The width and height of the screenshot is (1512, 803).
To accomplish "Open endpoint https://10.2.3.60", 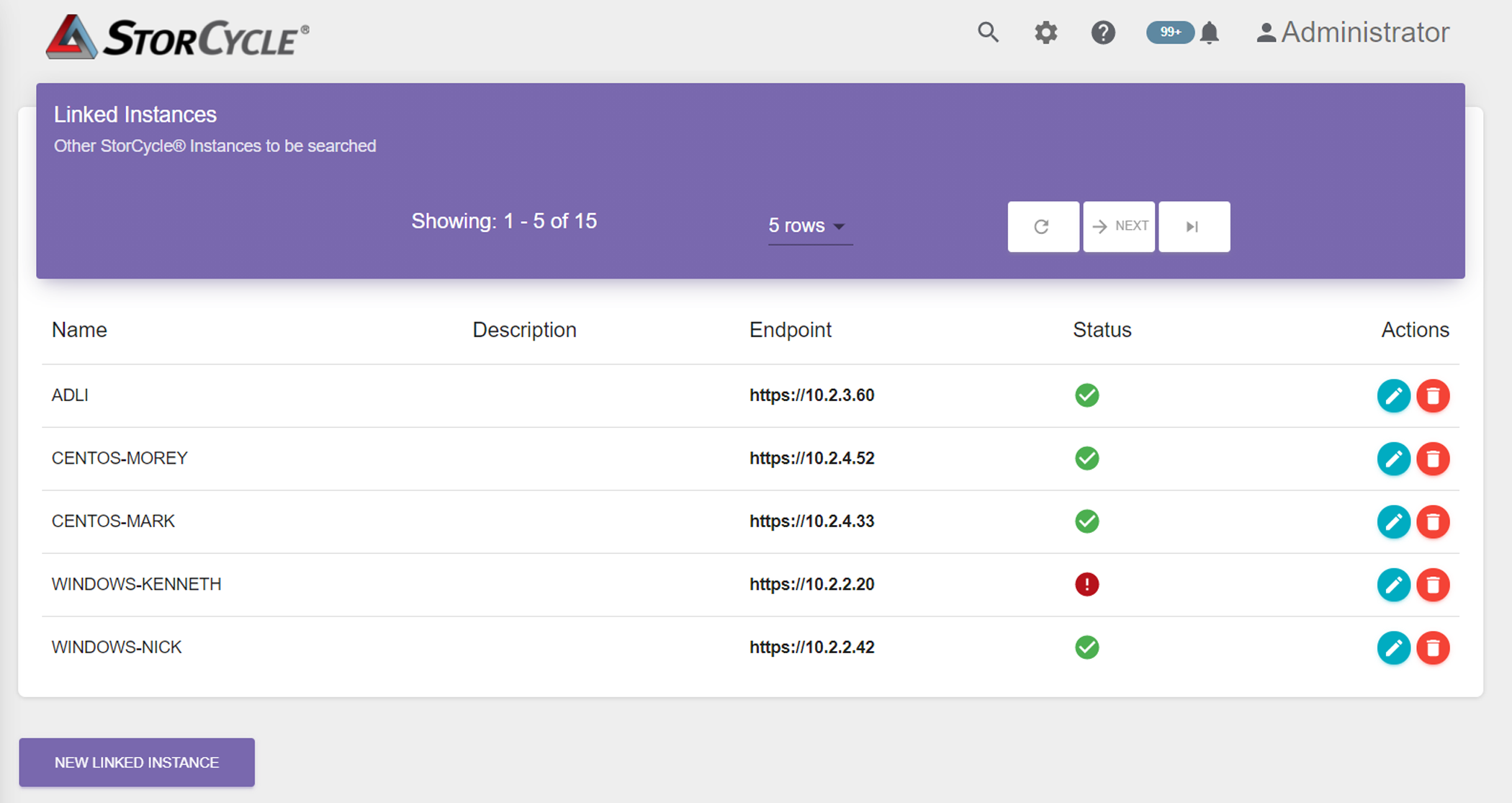I will [811, 395].
